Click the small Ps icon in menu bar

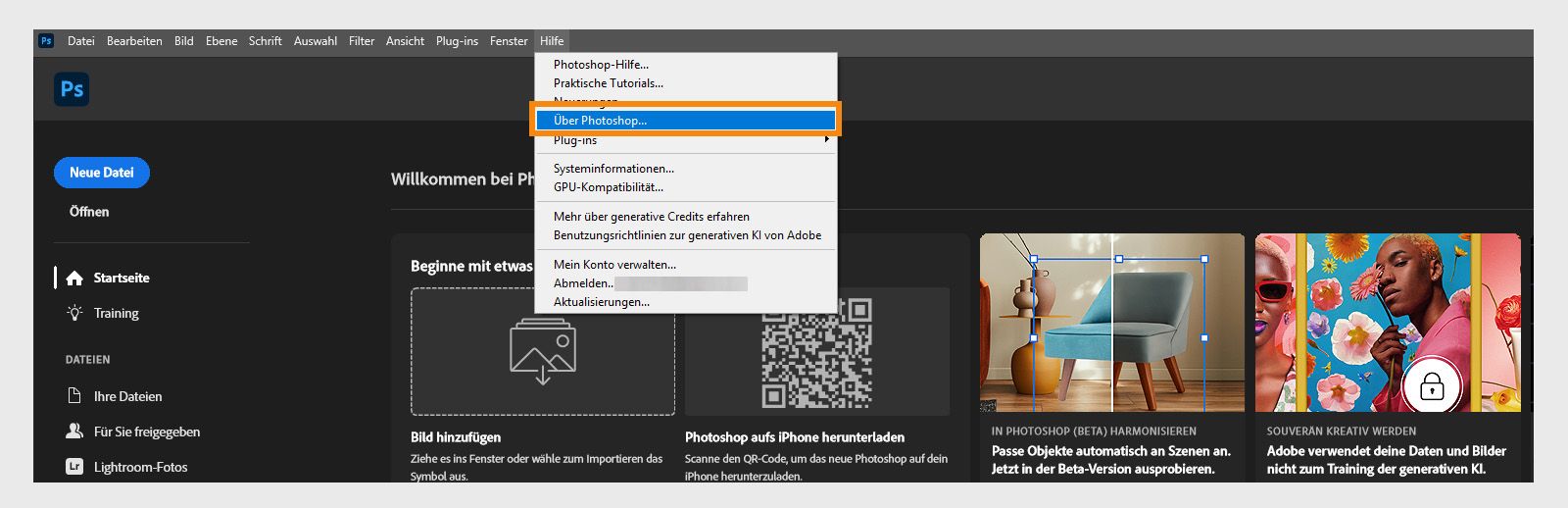46,40
